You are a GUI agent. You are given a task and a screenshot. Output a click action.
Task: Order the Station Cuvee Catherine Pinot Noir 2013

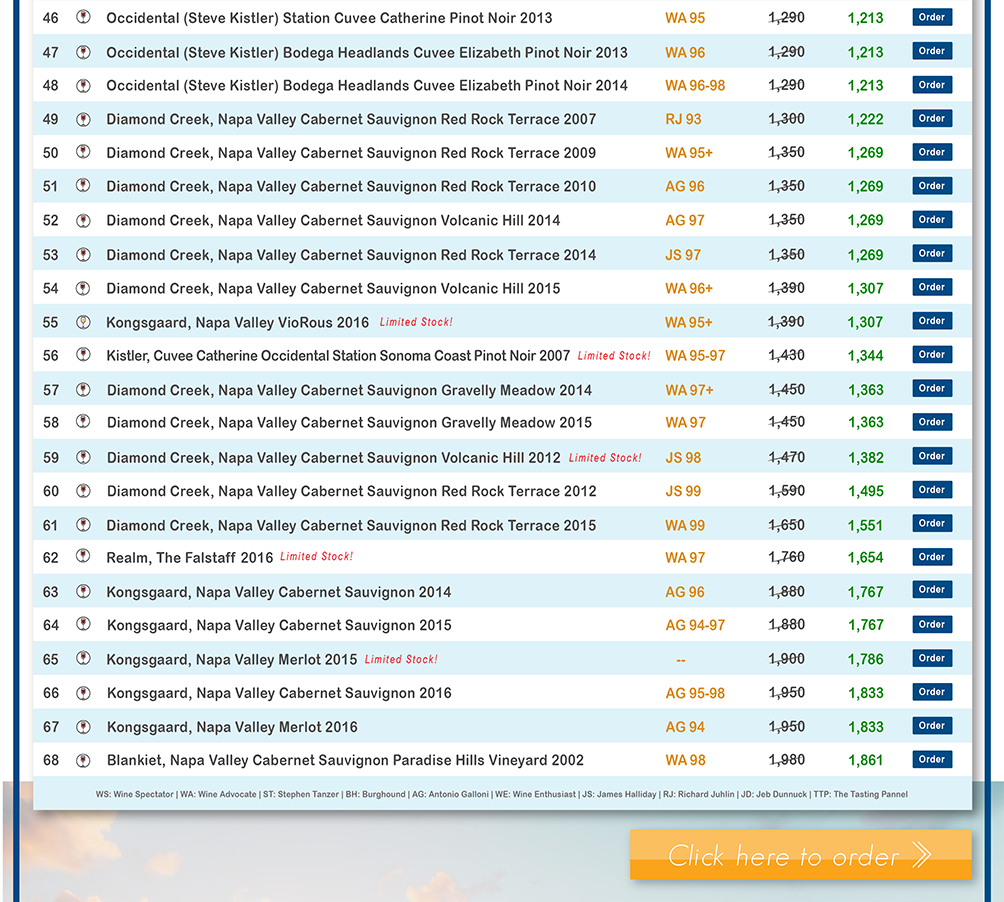(x=932, y=17)
